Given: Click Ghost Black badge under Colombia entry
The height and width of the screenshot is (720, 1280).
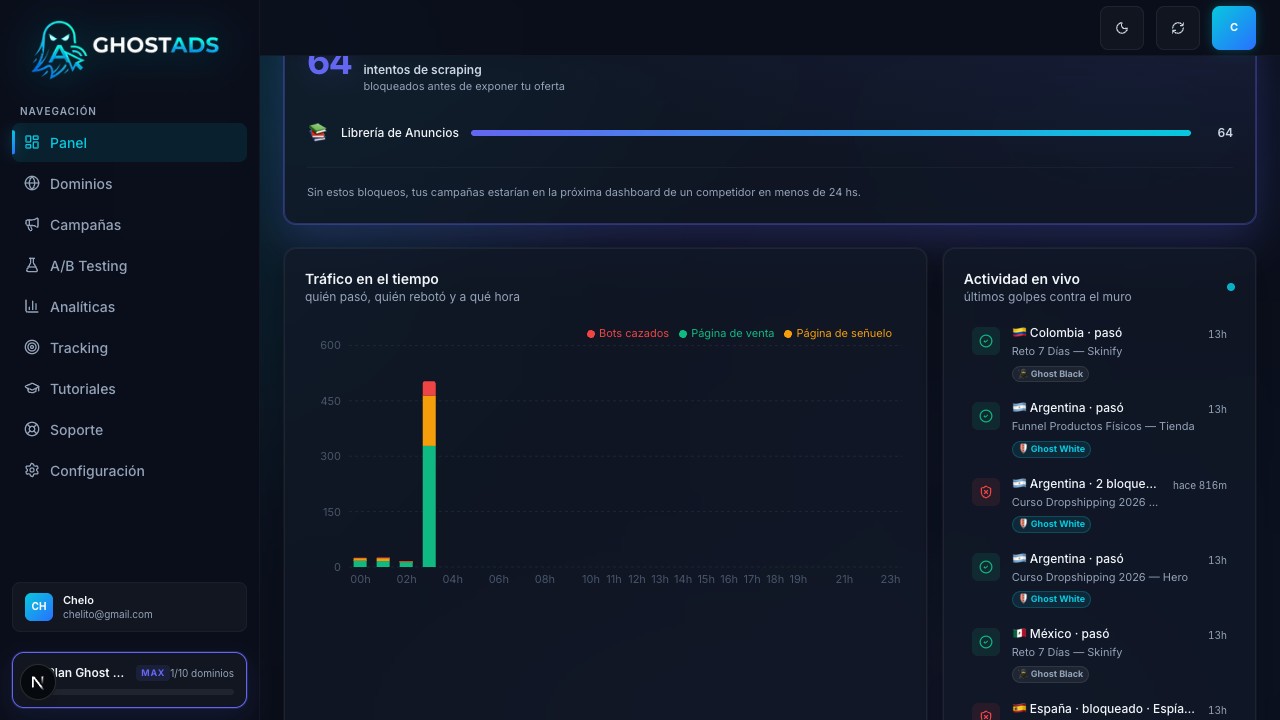Looking at the screenshot, I should [1051, 374].
